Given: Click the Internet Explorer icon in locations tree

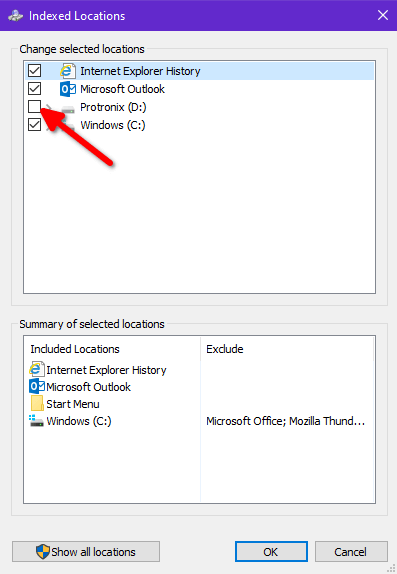Looking at the screenshot, I should (68, 71).
